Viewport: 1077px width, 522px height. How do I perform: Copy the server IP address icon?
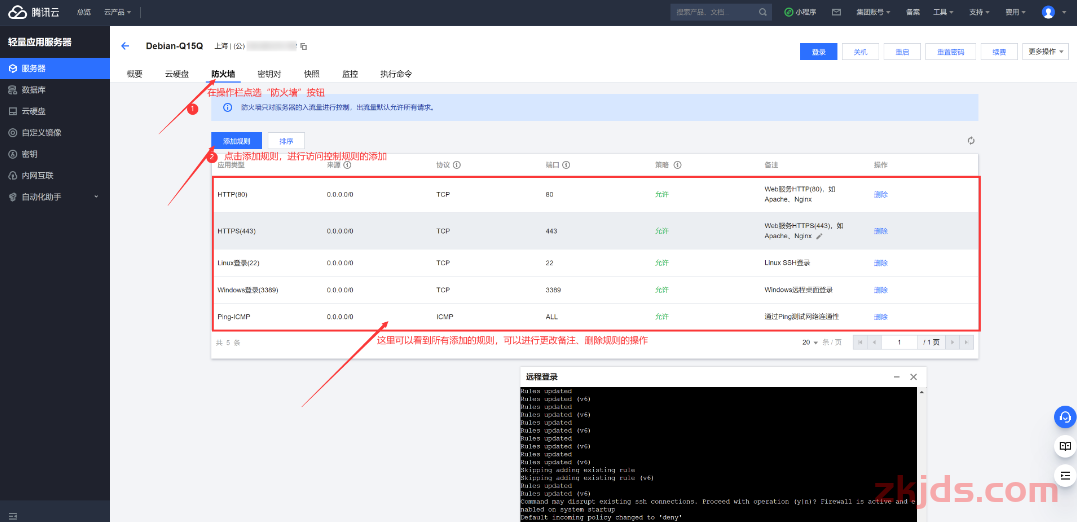point(304,47)
